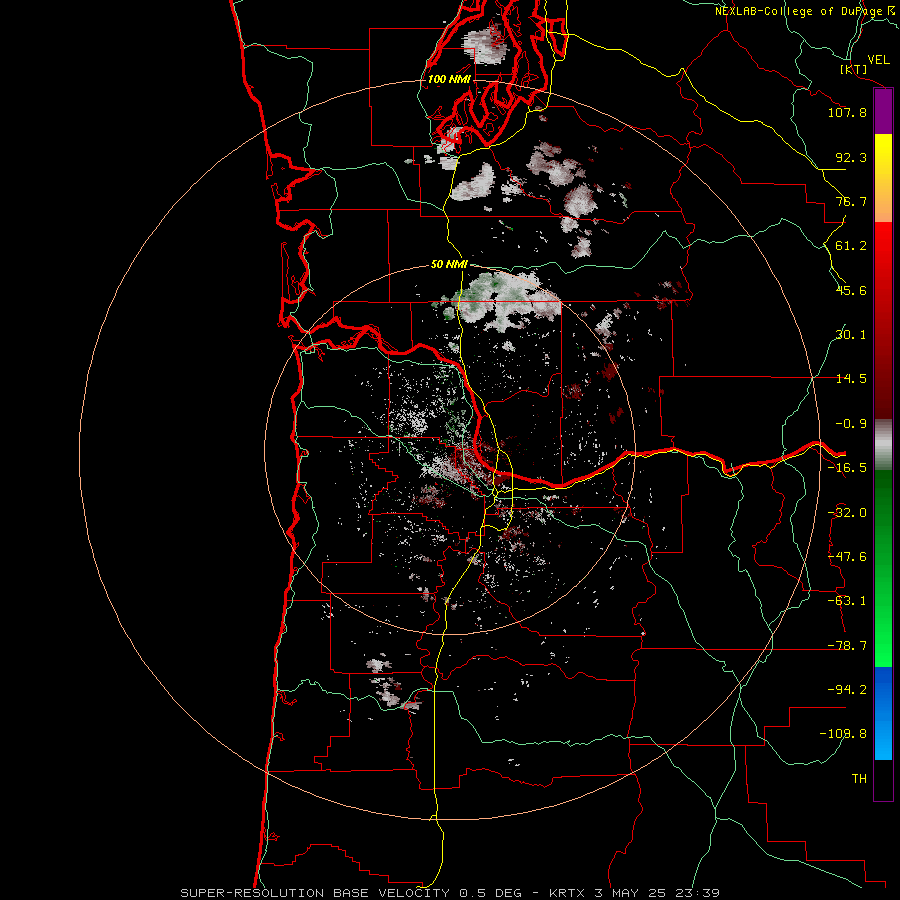Click the -0.9 velocity scale label

click(851, 424)
